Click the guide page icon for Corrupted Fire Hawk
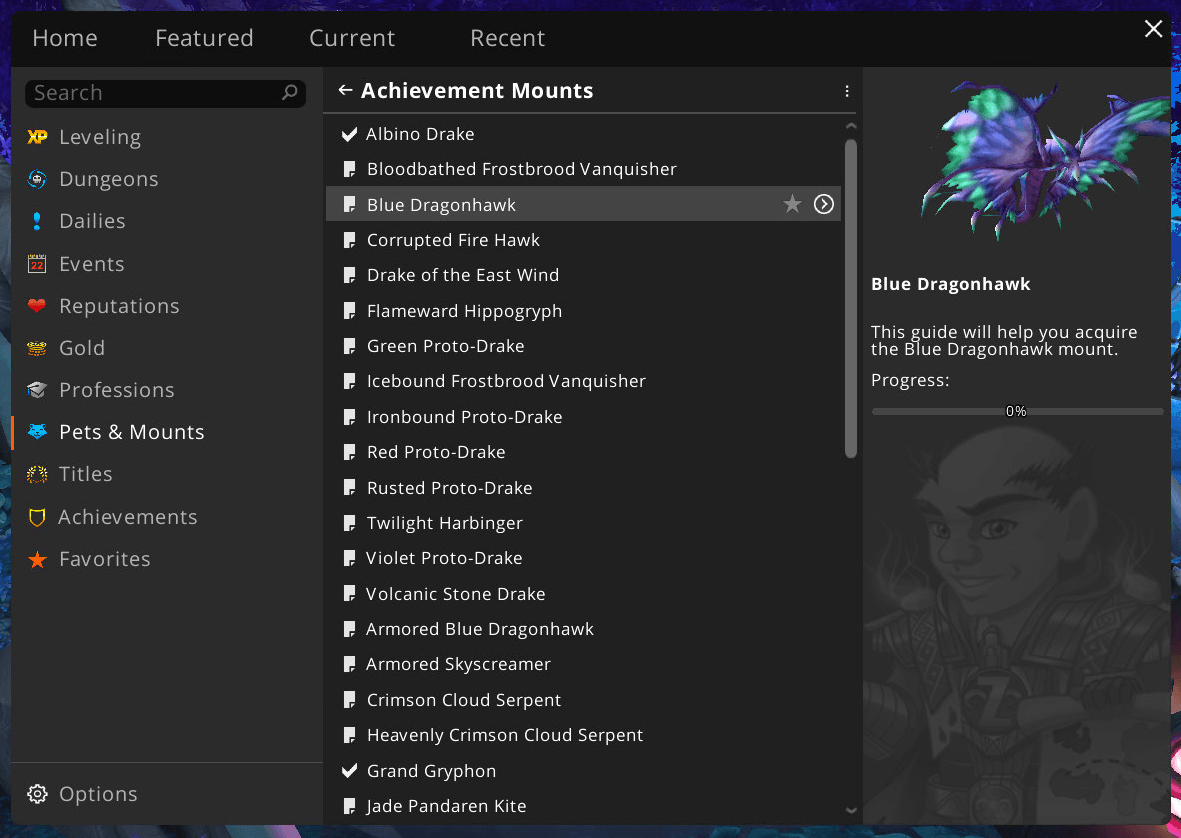 pyautogui.click(x=349, y=240)
